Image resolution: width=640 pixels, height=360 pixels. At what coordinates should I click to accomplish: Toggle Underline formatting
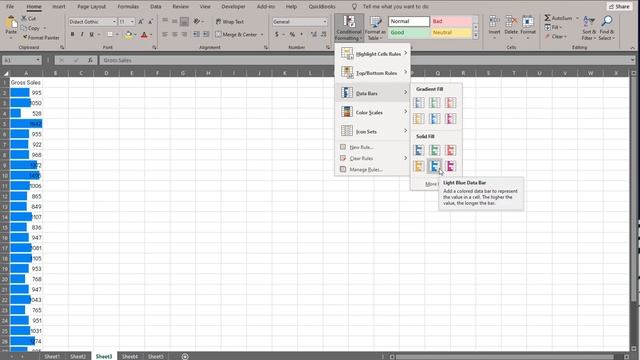(91, 35)
